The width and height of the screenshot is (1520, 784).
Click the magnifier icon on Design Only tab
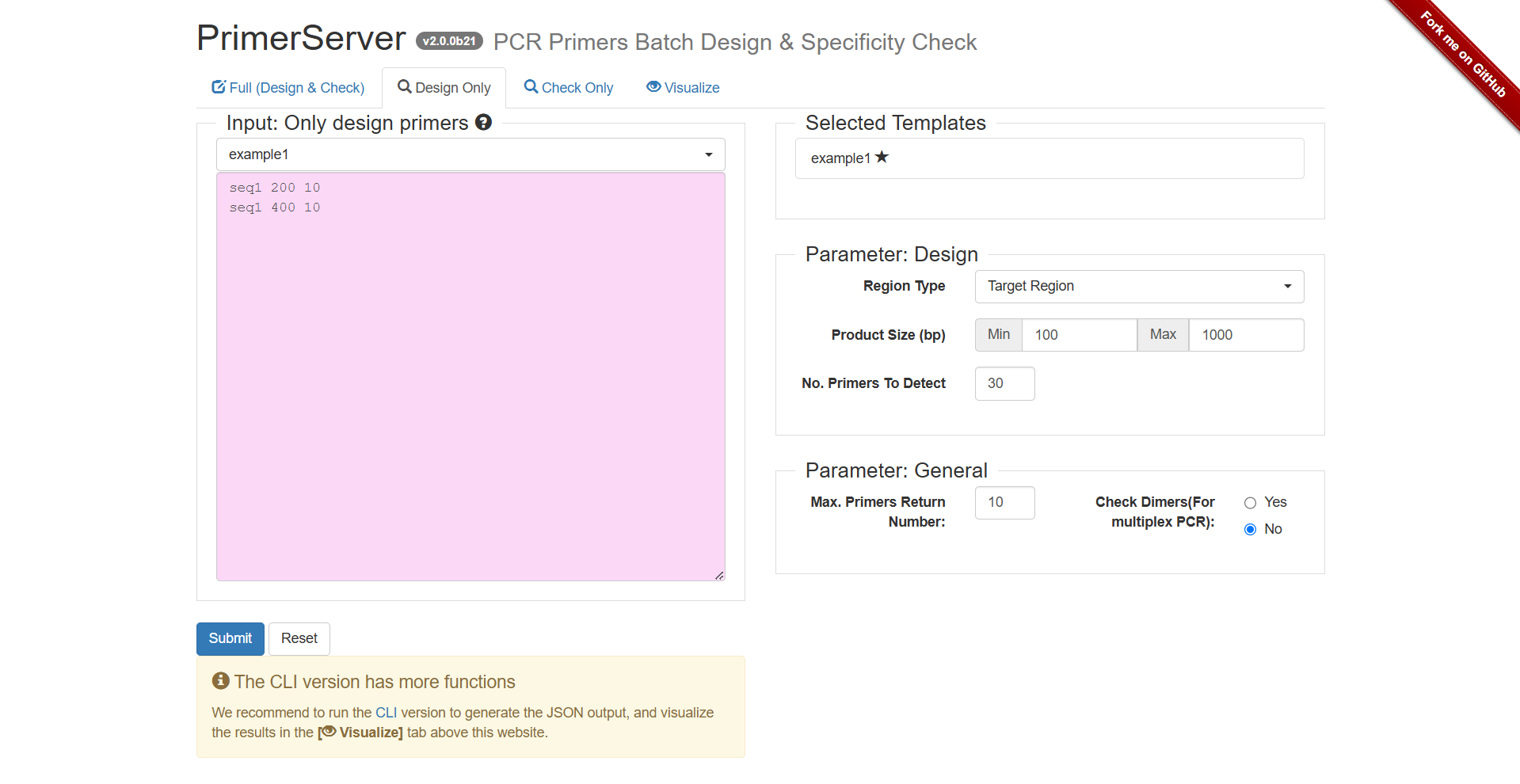point(406,87)
